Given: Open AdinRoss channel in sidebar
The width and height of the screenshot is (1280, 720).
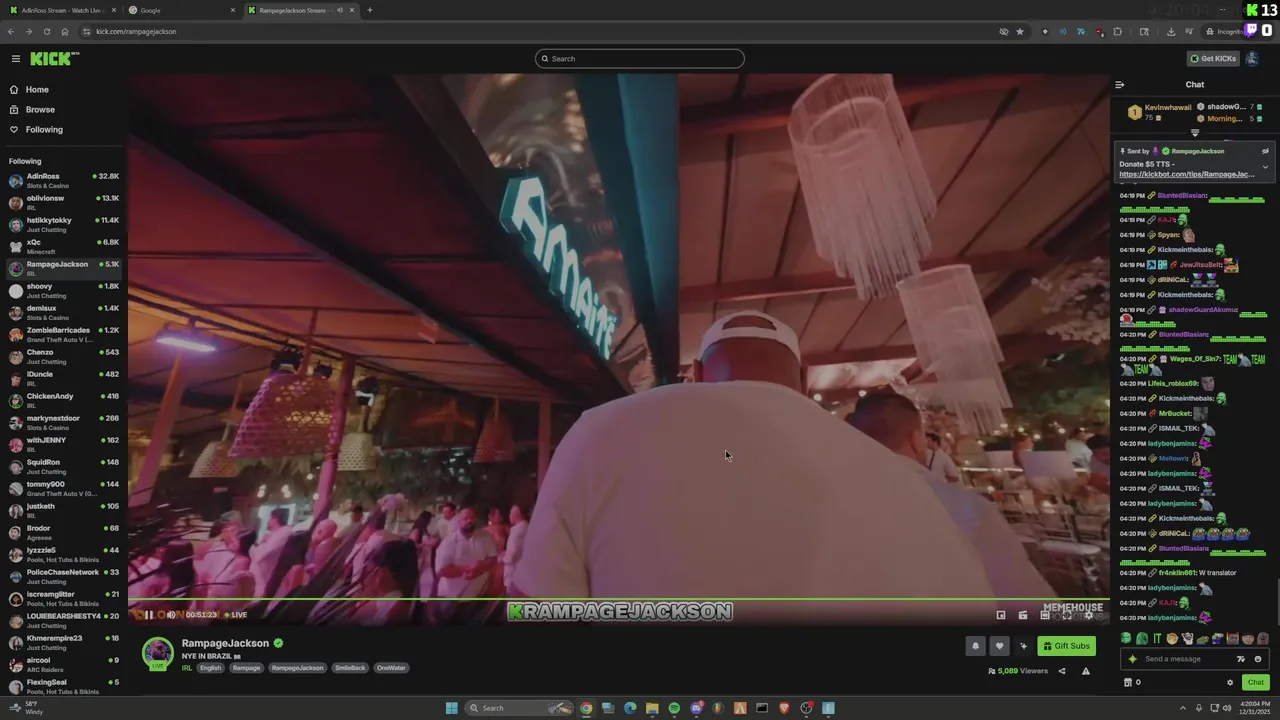Looking at the screenshot, I should point(63,181).
